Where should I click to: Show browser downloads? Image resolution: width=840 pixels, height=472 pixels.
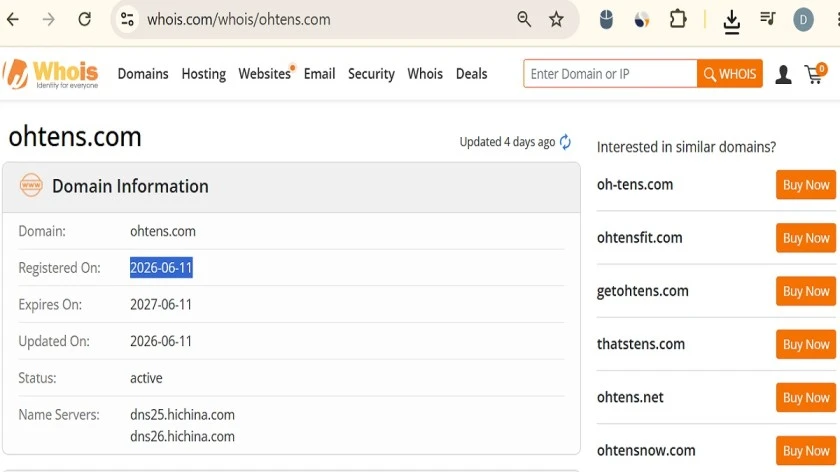(731, 22)
